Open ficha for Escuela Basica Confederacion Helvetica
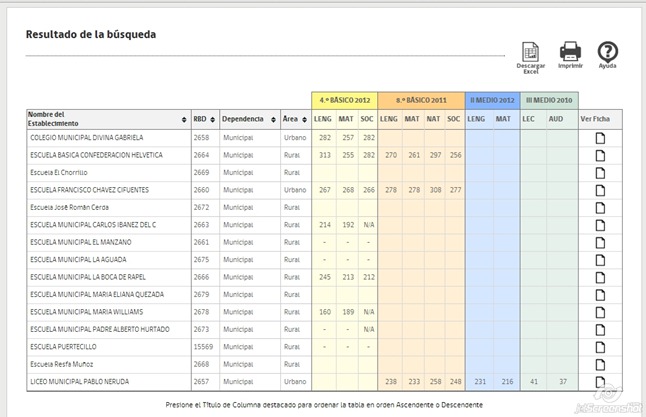The width and height of the screenshot is (646, 417). click(600, 155)
